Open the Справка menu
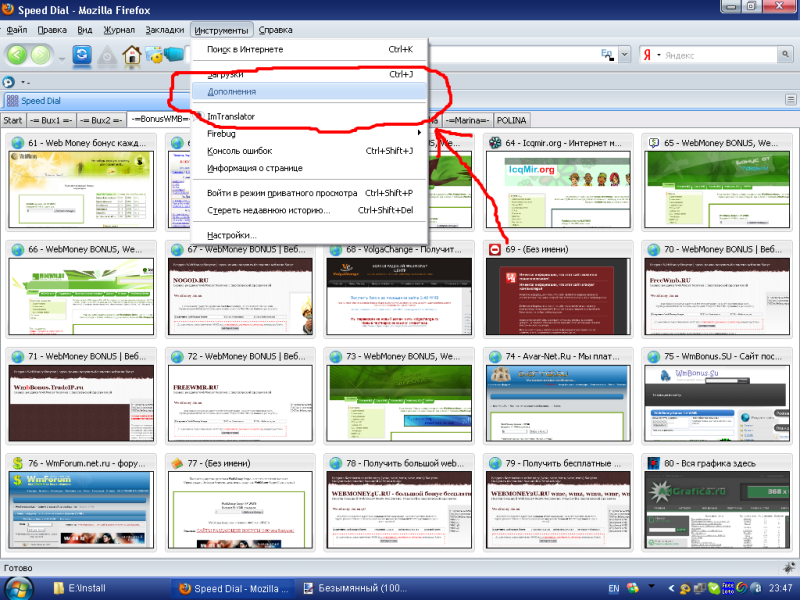 (x=276, y=30)
